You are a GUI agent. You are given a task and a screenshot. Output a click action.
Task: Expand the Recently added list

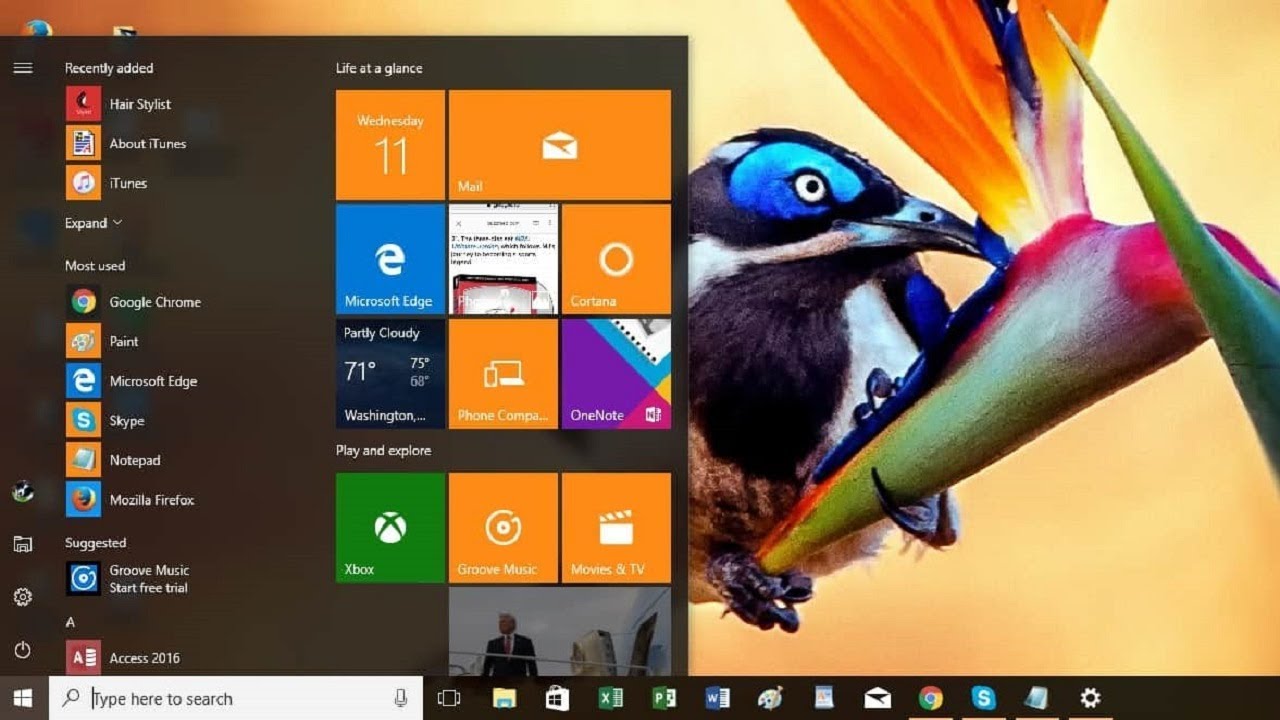[94, 223]
